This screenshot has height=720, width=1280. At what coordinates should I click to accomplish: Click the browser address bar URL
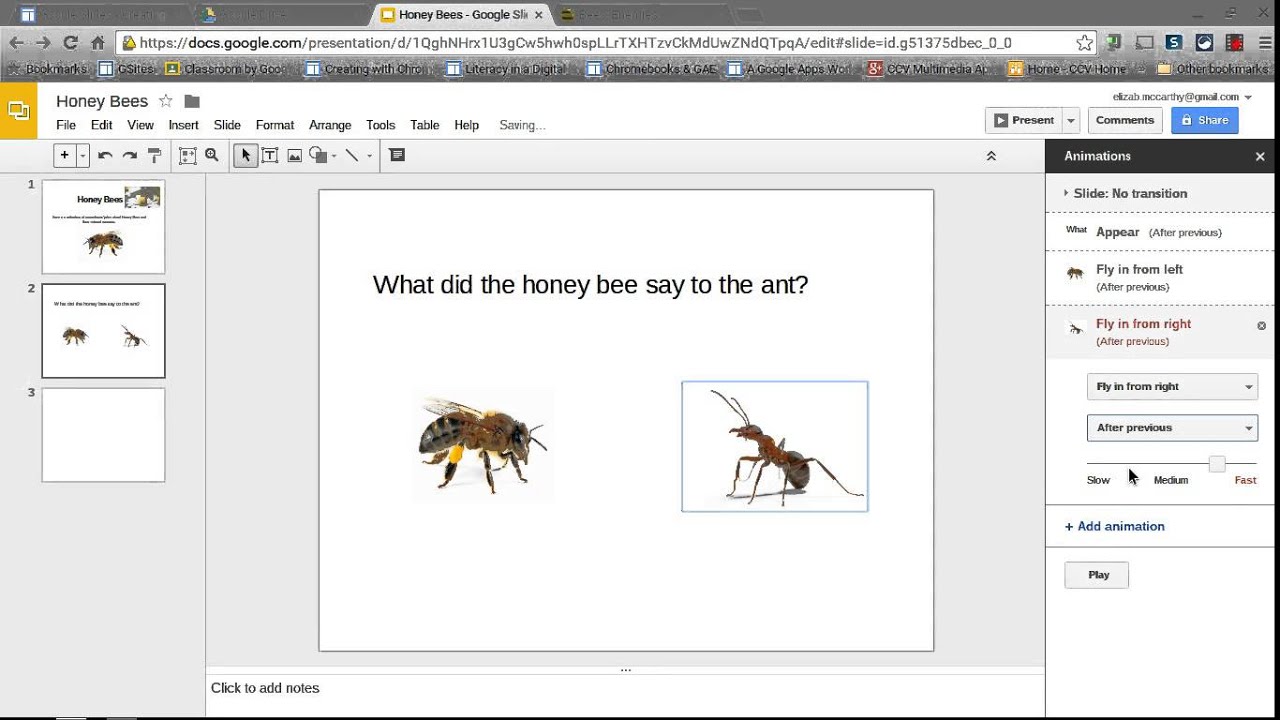[x=575, y=43]
